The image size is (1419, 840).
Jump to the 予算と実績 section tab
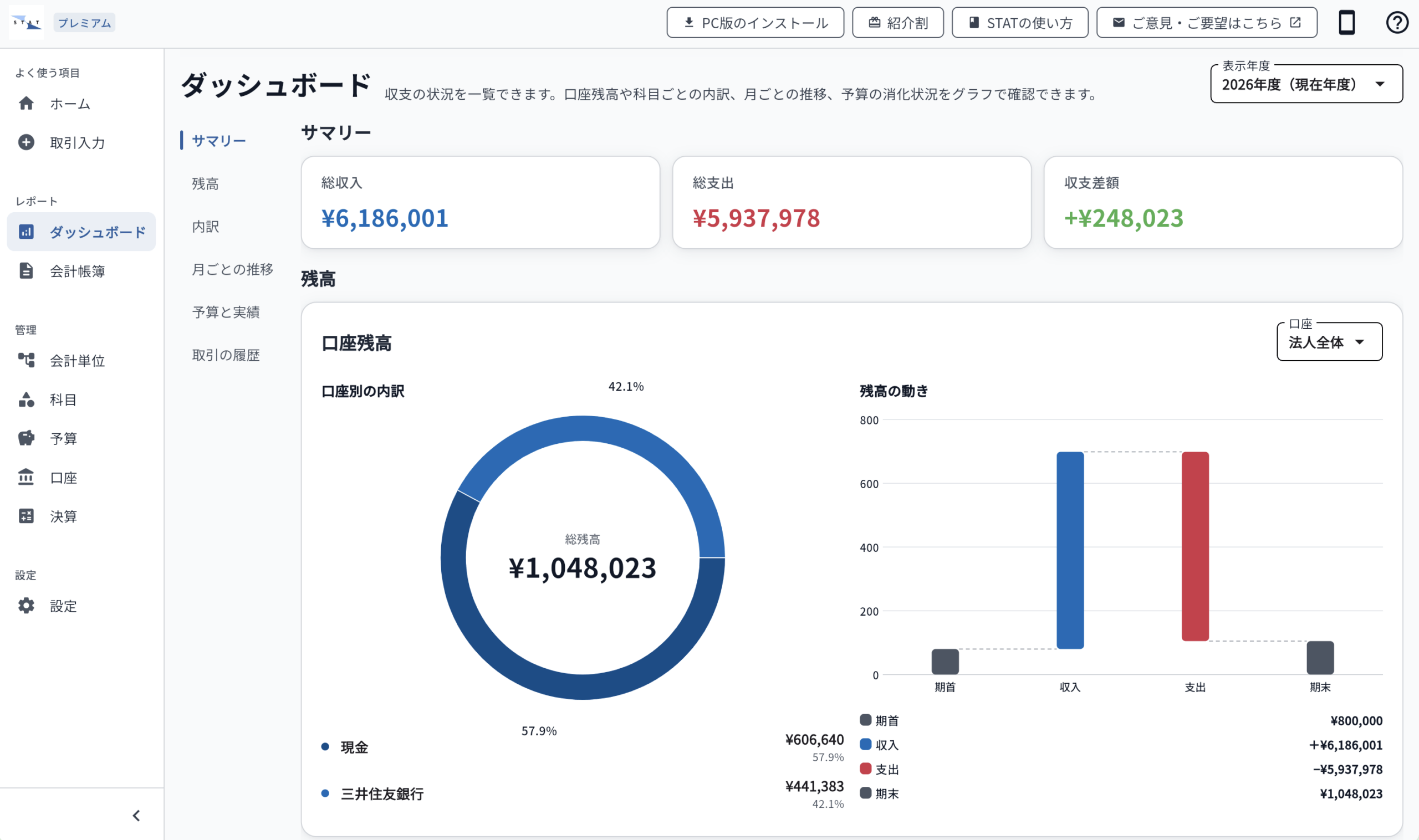coord(226,312)
